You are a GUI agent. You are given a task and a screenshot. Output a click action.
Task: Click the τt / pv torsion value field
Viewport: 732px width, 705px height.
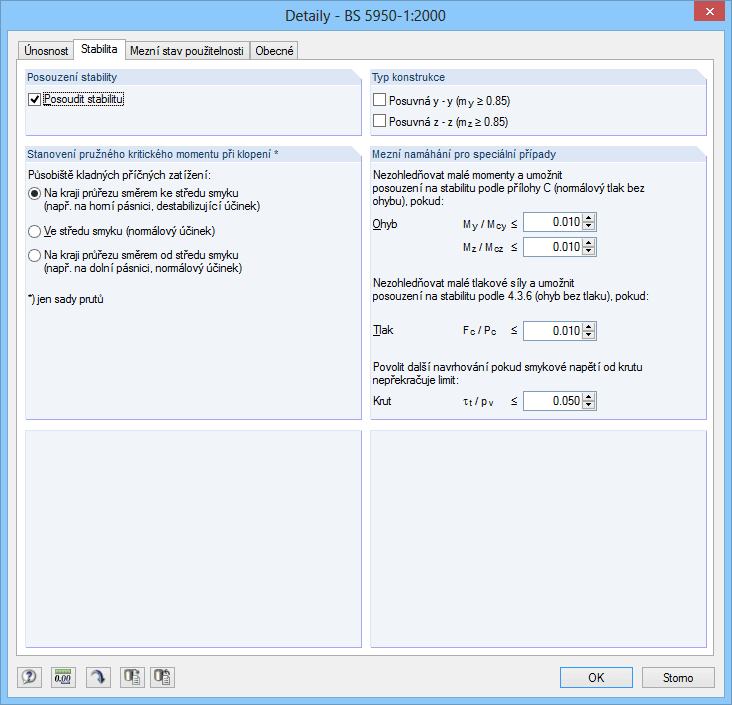(553, 401)
